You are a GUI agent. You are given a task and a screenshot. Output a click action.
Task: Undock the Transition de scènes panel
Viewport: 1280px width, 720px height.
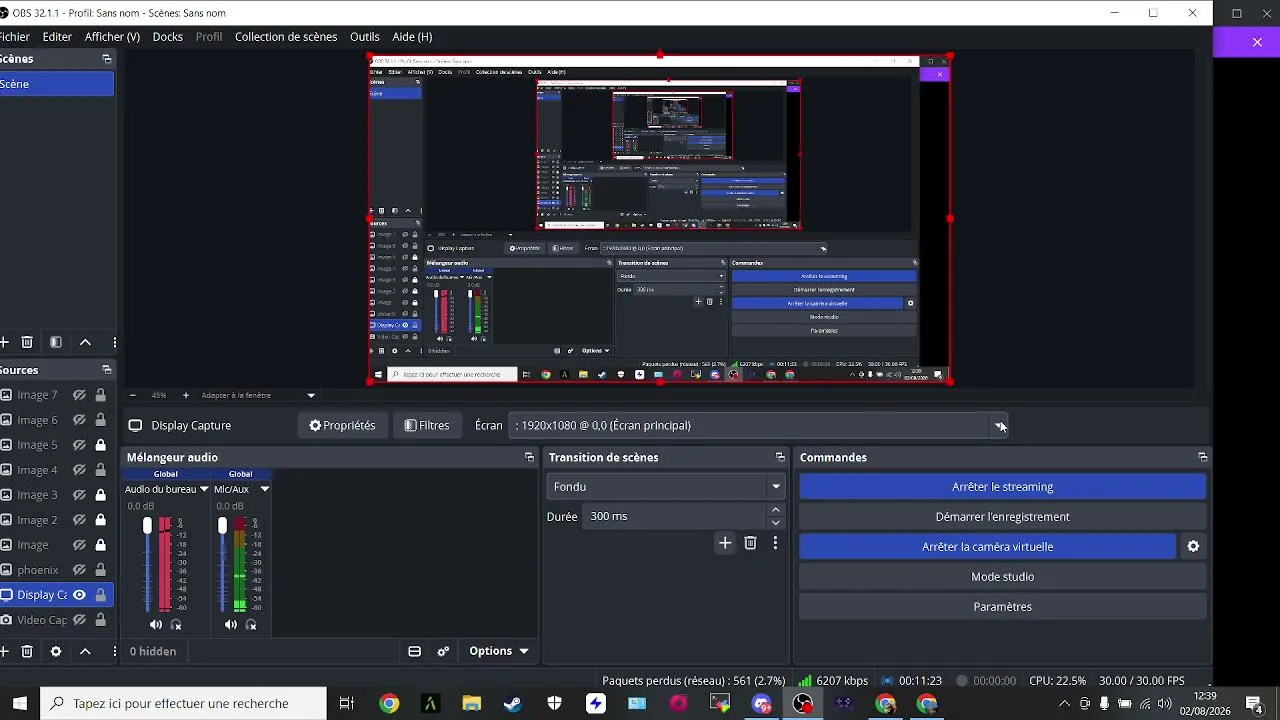pos(780,457)
